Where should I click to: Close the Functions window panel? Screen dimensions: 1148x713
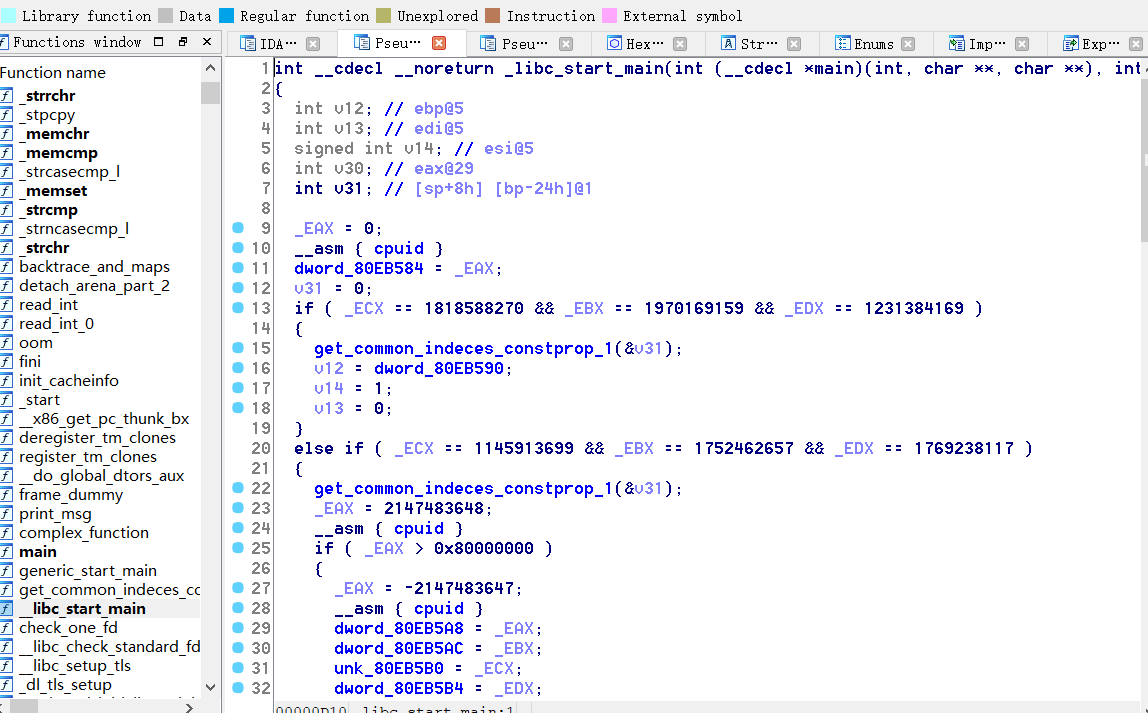[x=207, y=42]
